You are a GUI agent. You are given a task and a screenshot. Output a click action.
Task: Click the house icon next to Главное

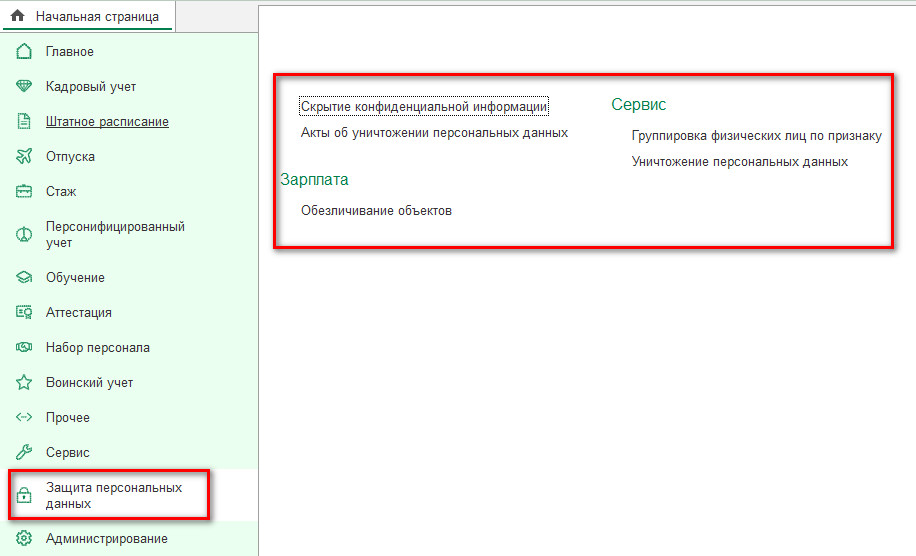click(25, 52)
